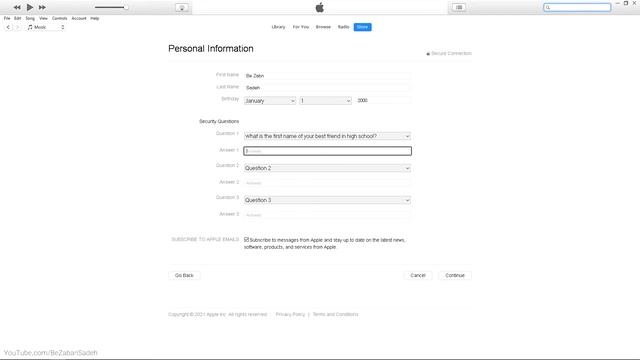The height and width of the screenshot is (360, 640).
Task: Open the Question 1 security question dropdown
Action: click(327, 136)
